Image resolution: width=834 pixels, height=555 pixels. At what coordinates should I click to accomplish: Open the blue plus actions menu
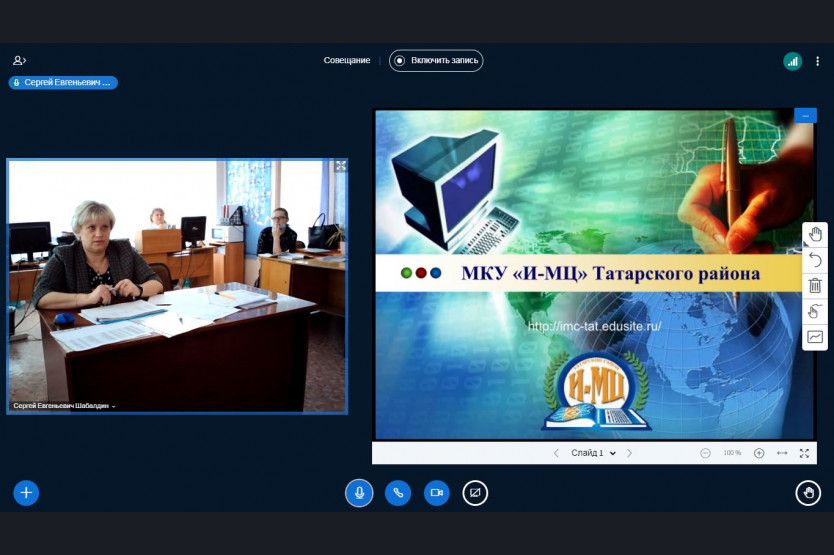(26, 493)
